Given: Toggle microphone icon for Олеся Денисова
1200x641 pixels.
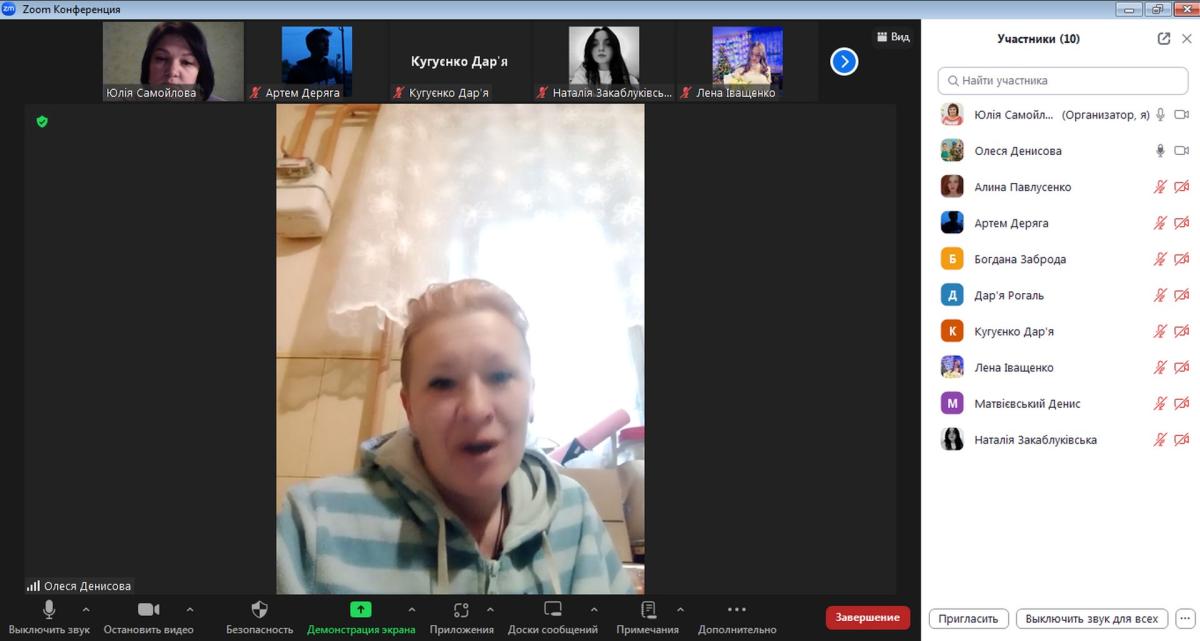Looking at the screenshot, I should click(x=1161, y=151).
